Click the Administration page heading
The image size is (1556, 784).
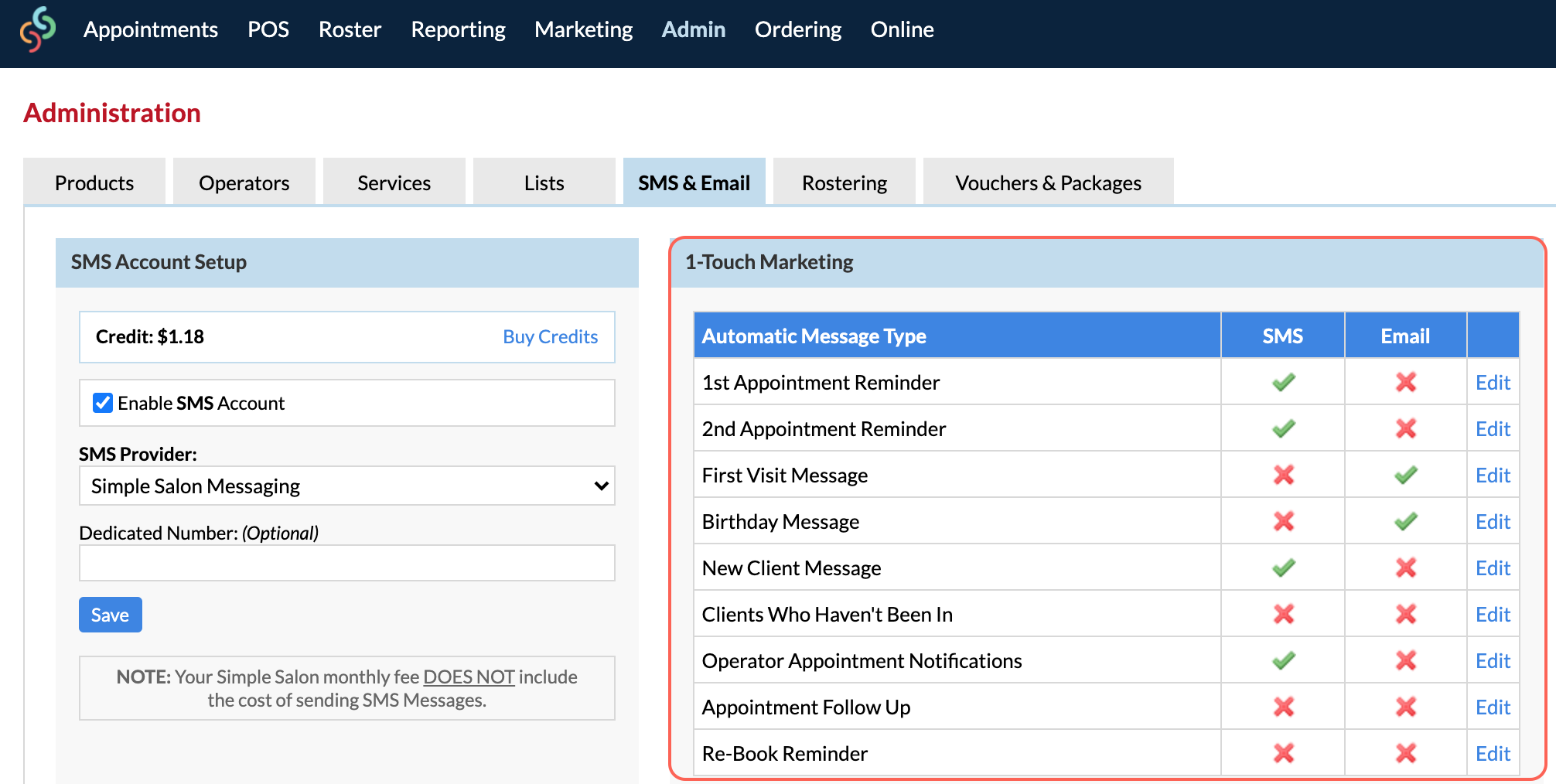(112, 113)
